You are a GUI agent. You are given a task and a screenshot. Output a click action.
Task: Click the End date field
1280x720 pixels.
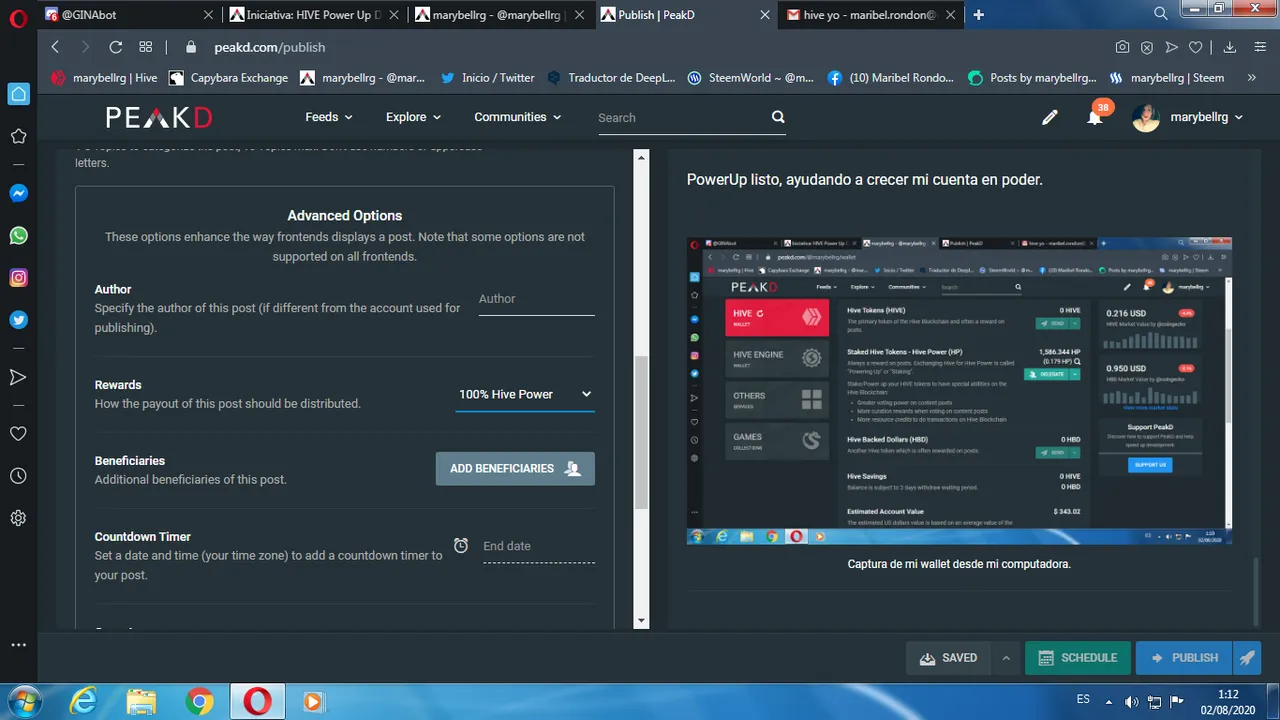click(538, 546)
